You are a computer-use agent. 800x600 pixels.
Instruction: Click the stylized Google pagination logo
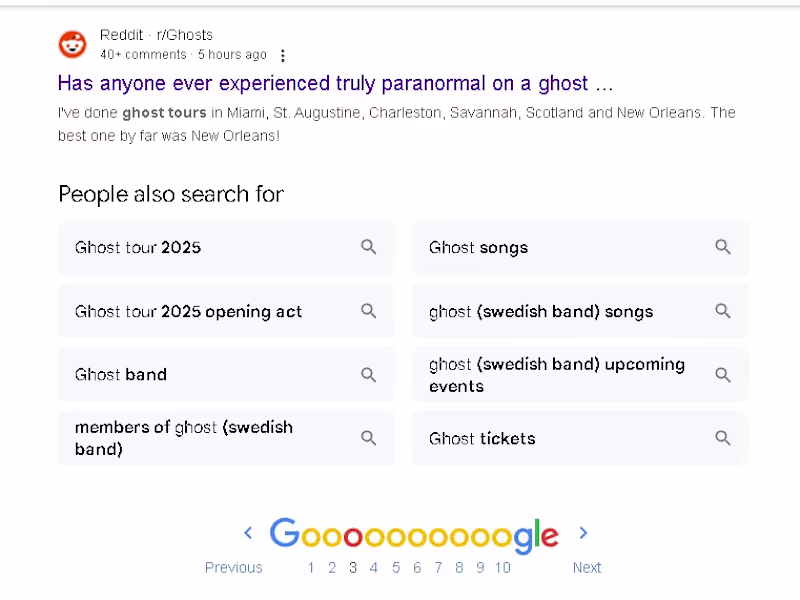415,534
